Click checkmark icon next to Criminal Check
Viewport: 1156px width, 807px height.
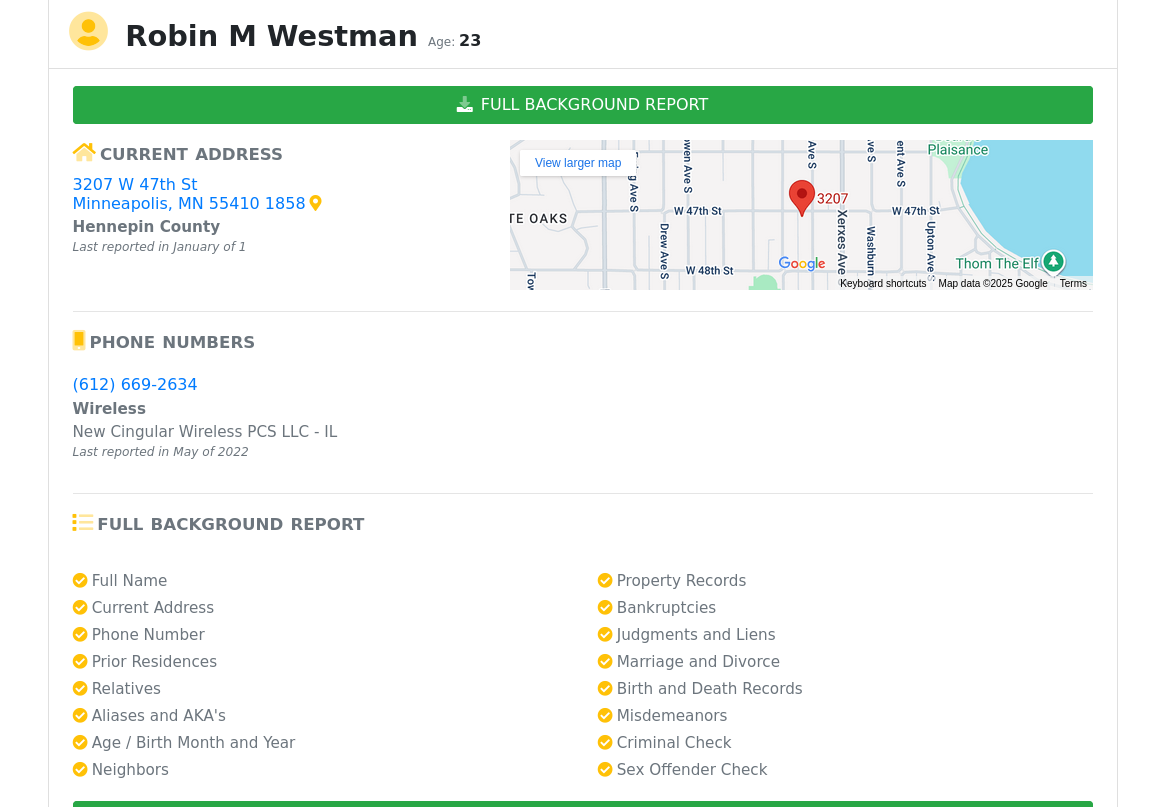[x=605, y=743]
